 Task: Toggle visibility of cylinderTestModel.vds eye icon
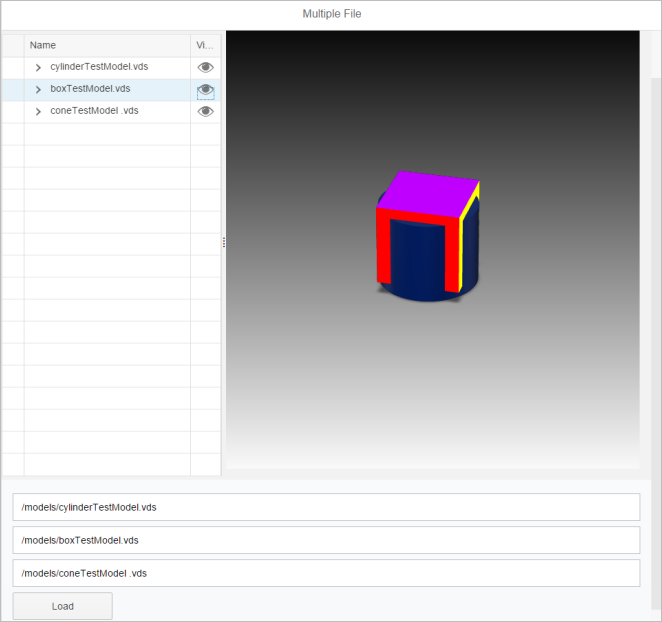(x=205, y=67)
